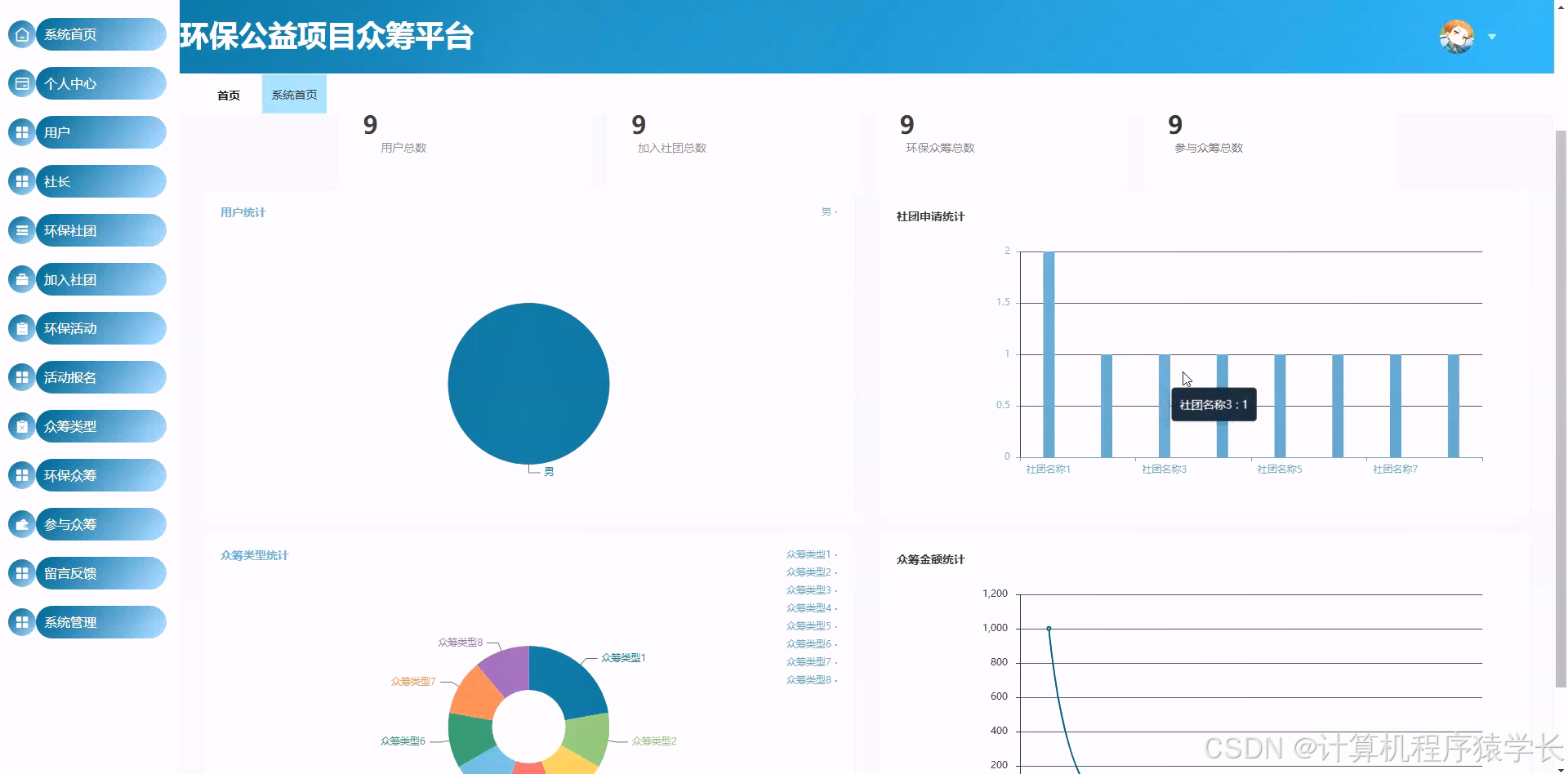Toggle legend entry 众筹类型2

[812, 572]
